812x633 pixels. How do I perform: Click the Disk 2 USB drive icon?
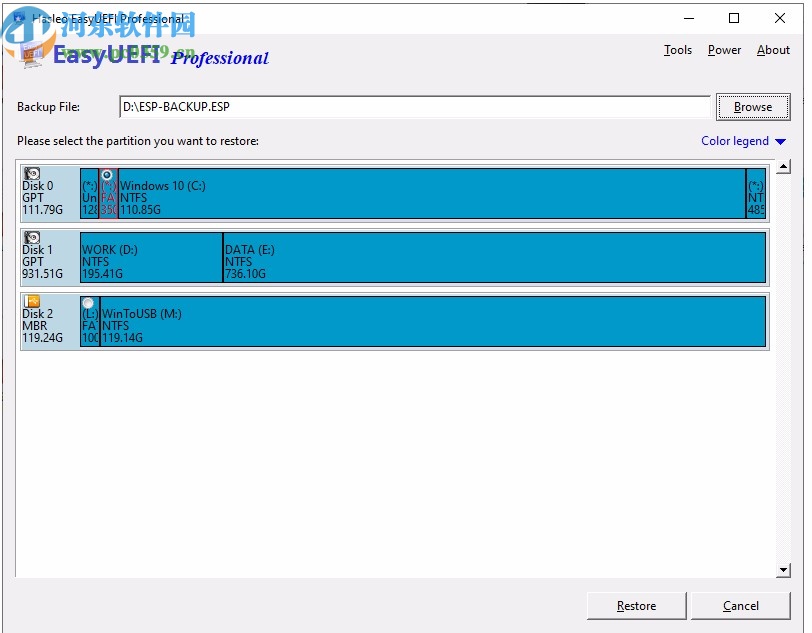point(32,301)
